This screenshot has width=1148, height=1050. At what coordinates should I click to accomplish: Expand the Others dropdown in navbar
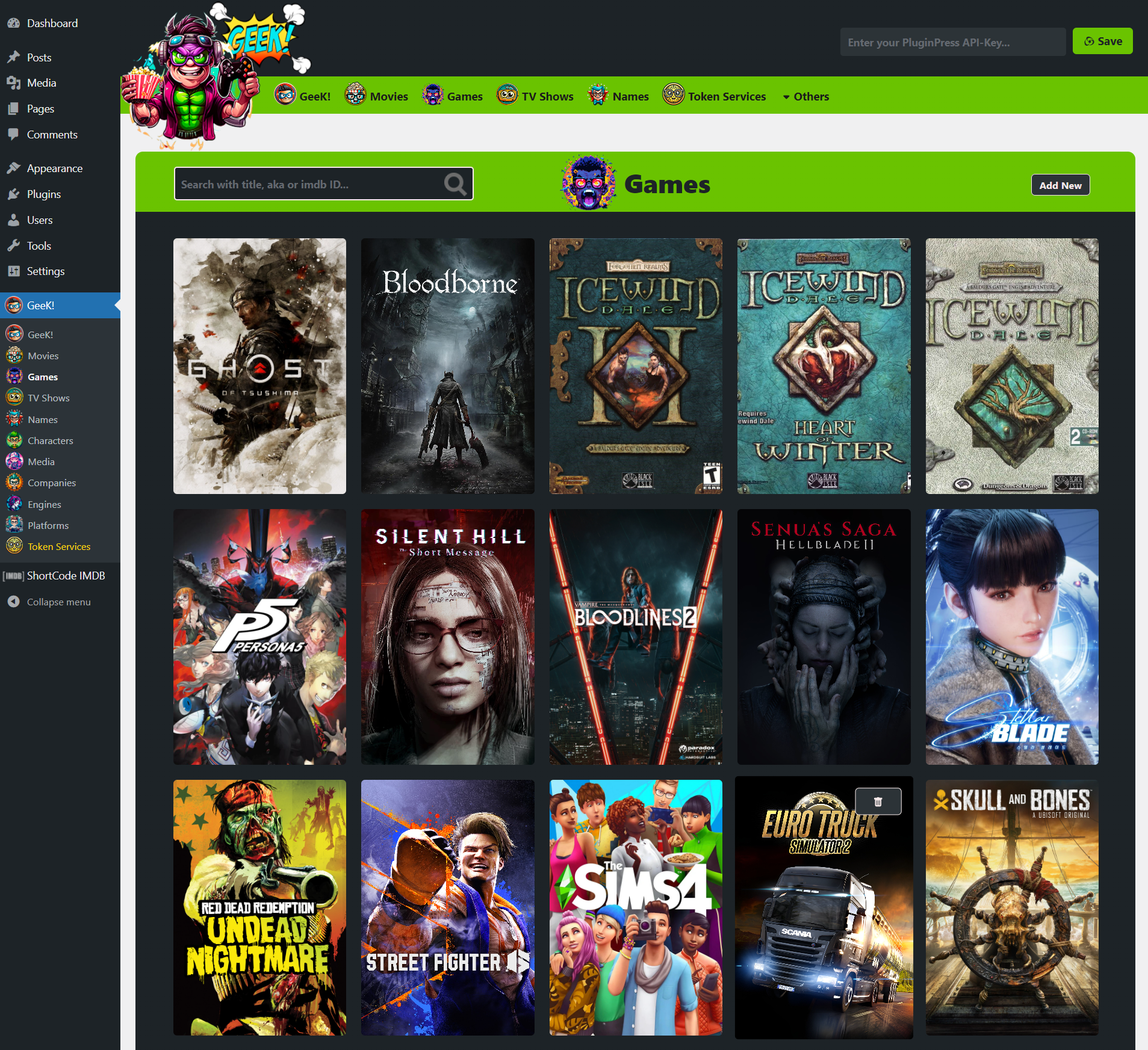(x=805, y=97)
